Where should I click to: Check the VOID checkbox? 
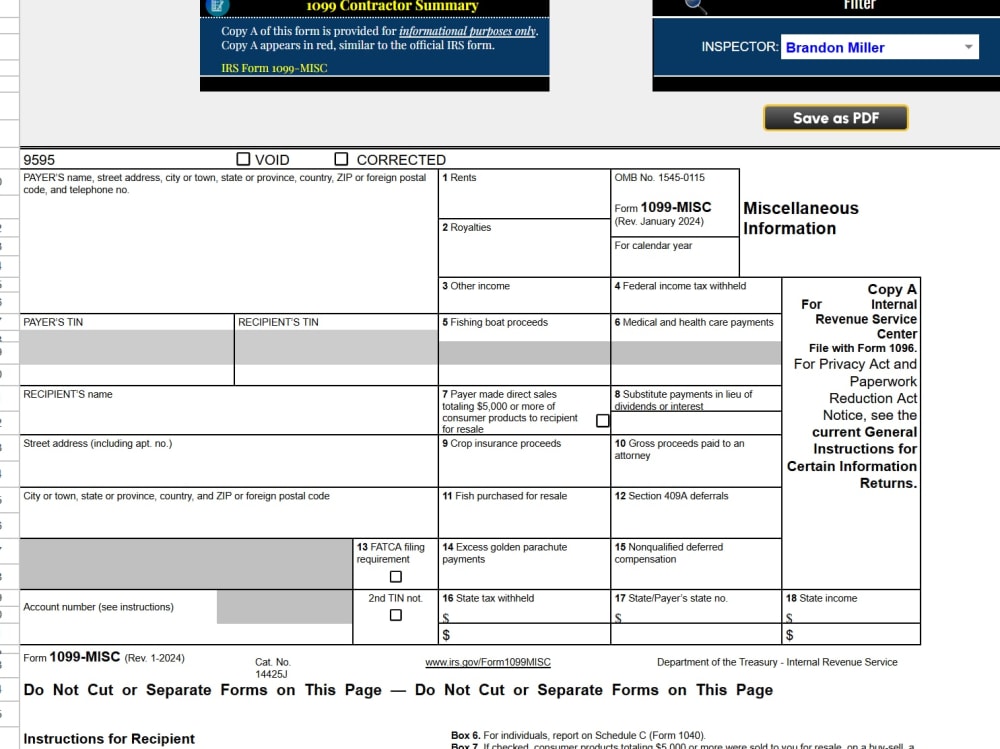point(243,159)
